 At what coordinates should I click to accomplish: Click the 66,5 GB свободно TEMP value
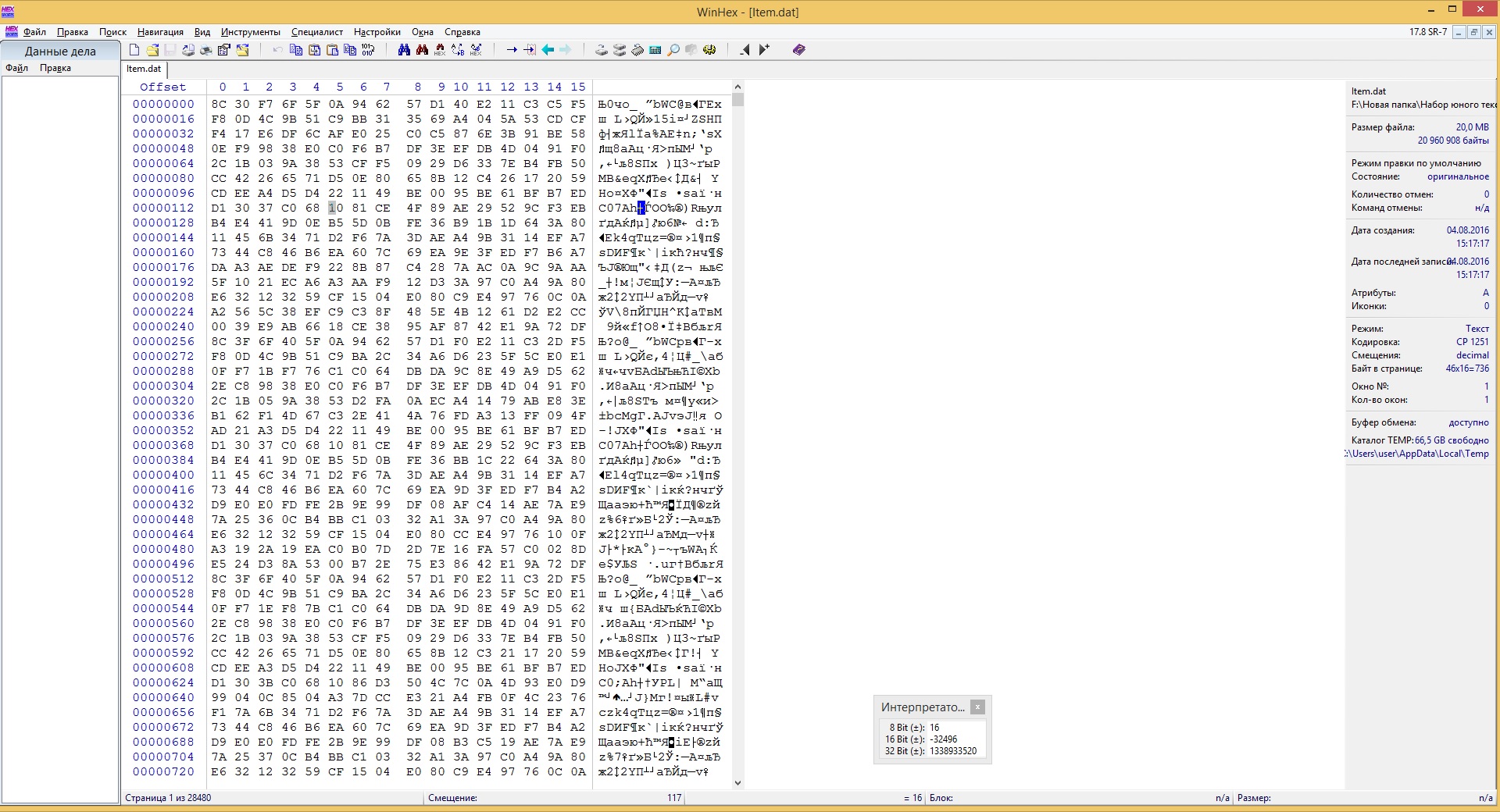(1452, 440)
